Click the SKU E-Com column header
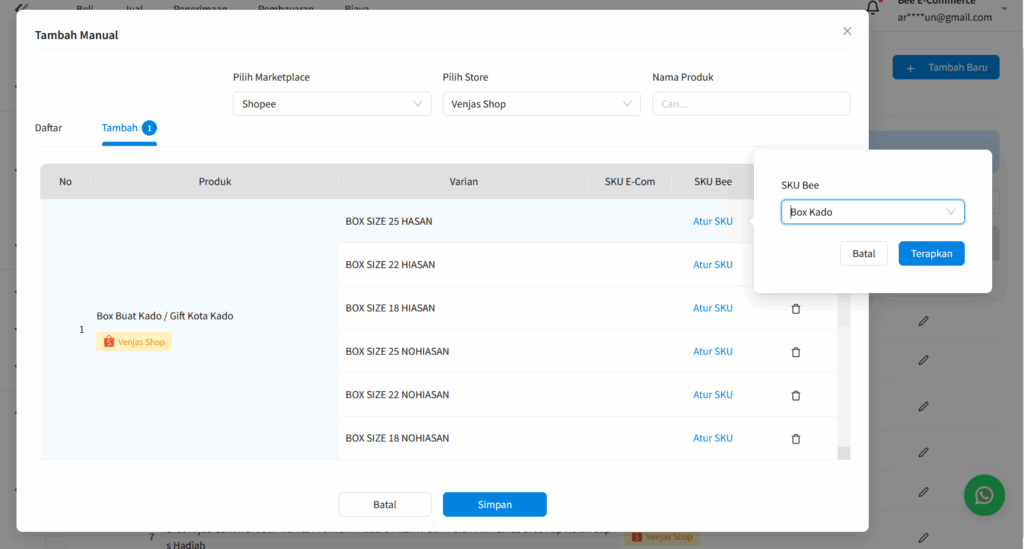Image resolution: width=1024 pixels, height=549 pixels. 630,181
